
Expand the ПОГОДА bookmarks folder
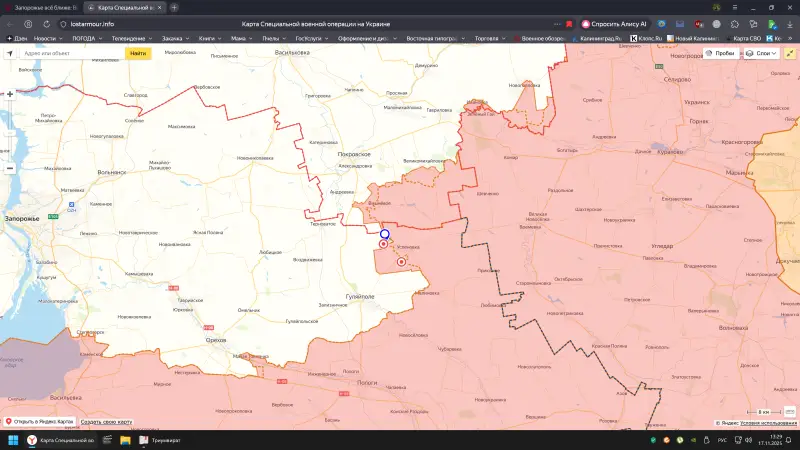(85, 38)
